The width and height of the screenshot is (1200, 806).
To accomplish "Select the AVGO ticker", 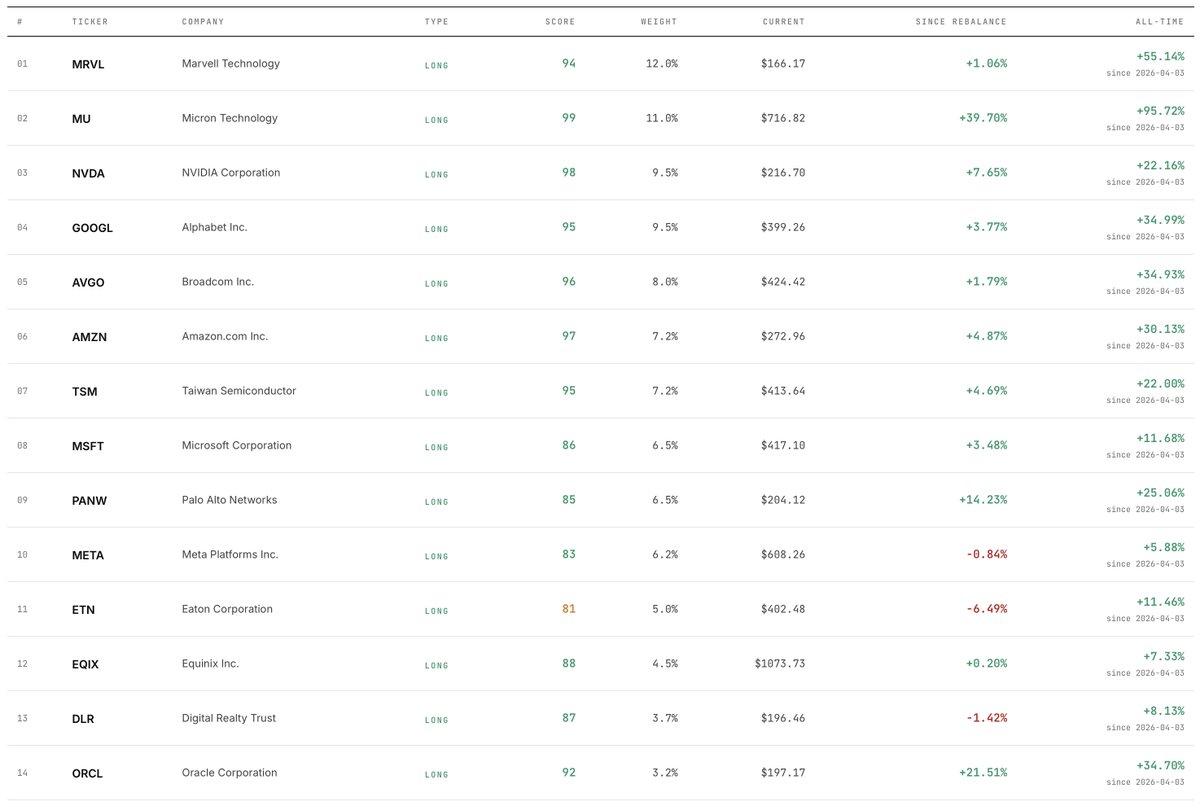I will click(x=88, y=282).
